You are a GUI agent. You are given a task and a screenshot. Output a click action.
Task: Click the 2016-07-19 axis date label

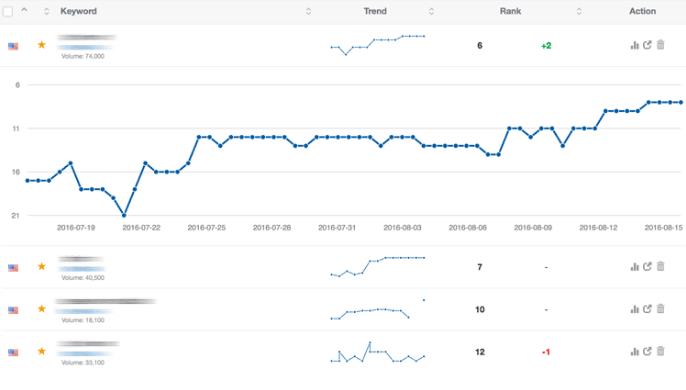[76, 228]
